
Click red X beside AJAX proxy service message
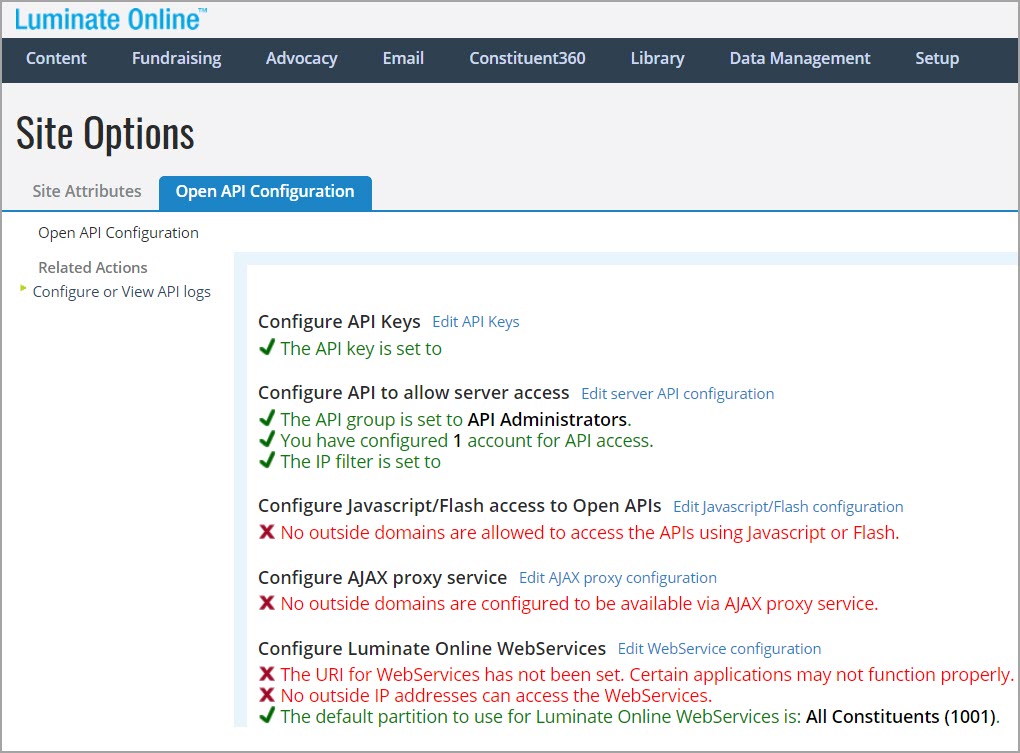tap(267, 603)
